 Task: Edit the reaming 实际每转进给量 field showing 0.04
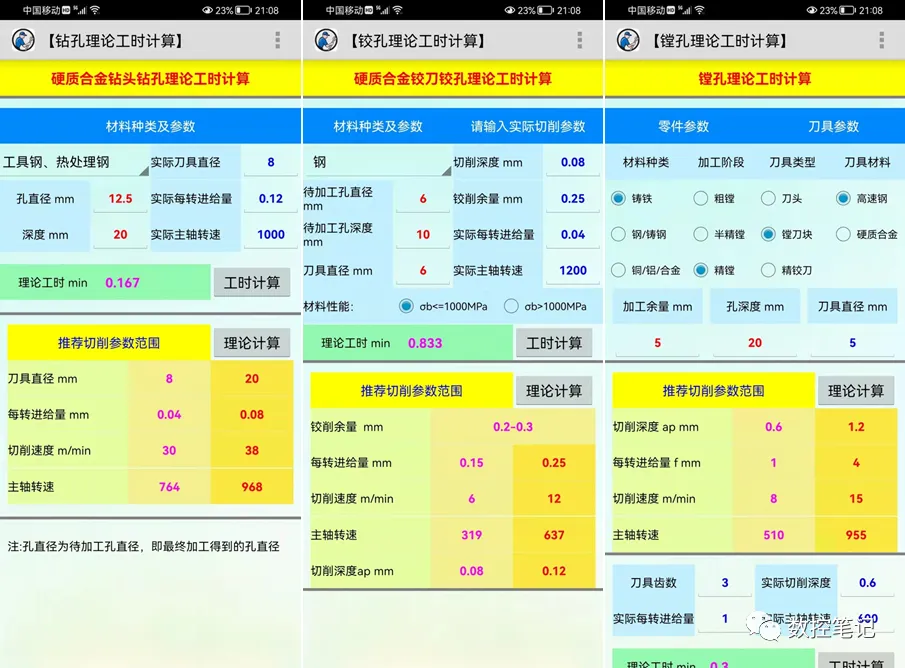[x=573, y=234]
